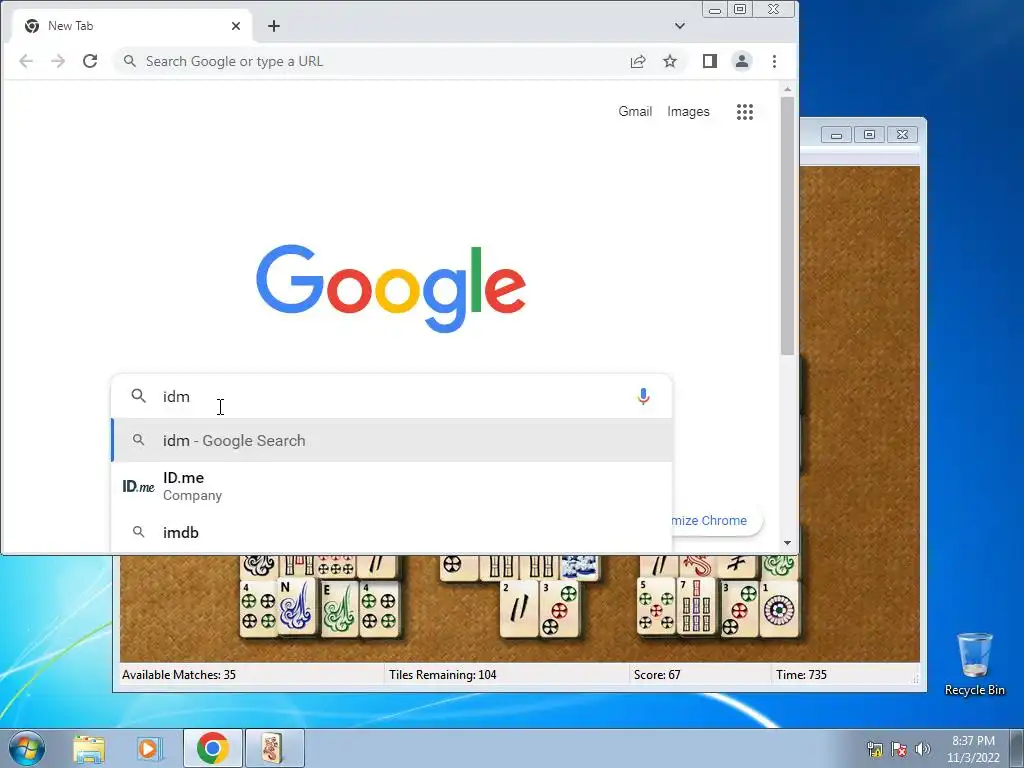
Task: Click 'Available Matches: 35' in Mahjong status bar
Action: click(x=179, y=675)
